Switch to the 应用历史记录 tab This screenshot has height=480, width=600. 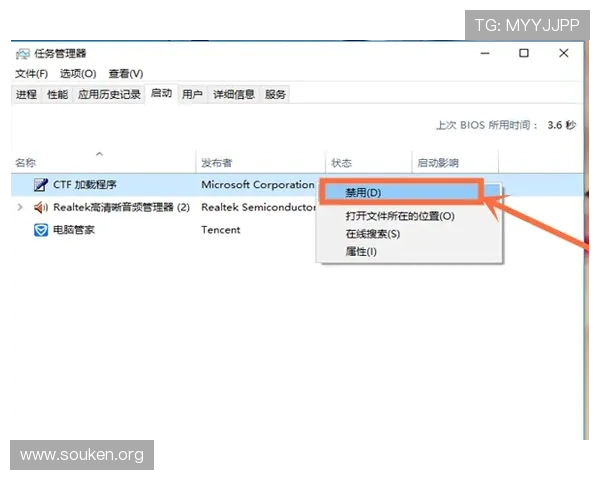109,94
